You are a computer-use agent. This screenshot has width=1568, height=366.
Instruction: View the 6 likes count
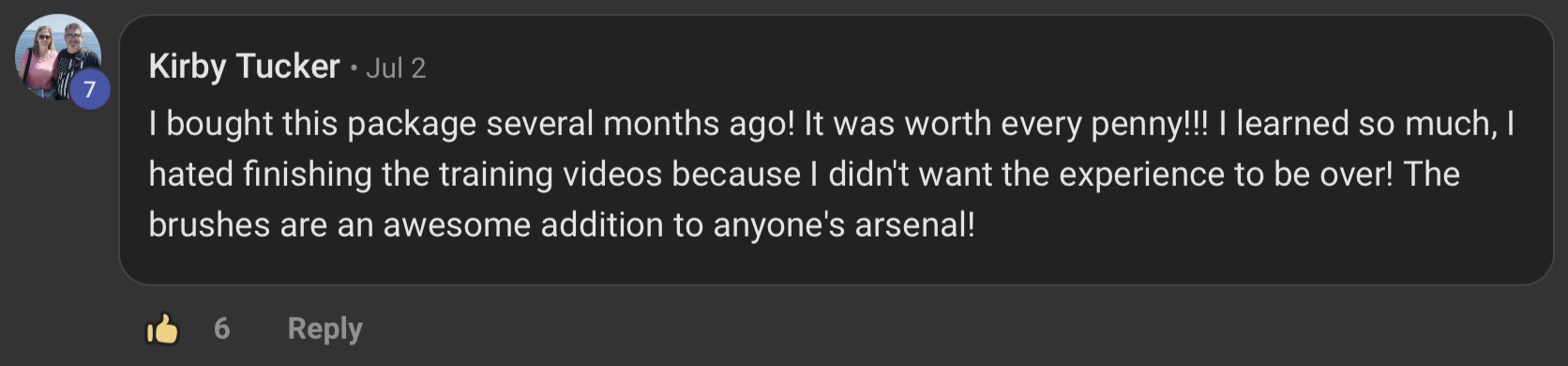(x=221, y=328)
